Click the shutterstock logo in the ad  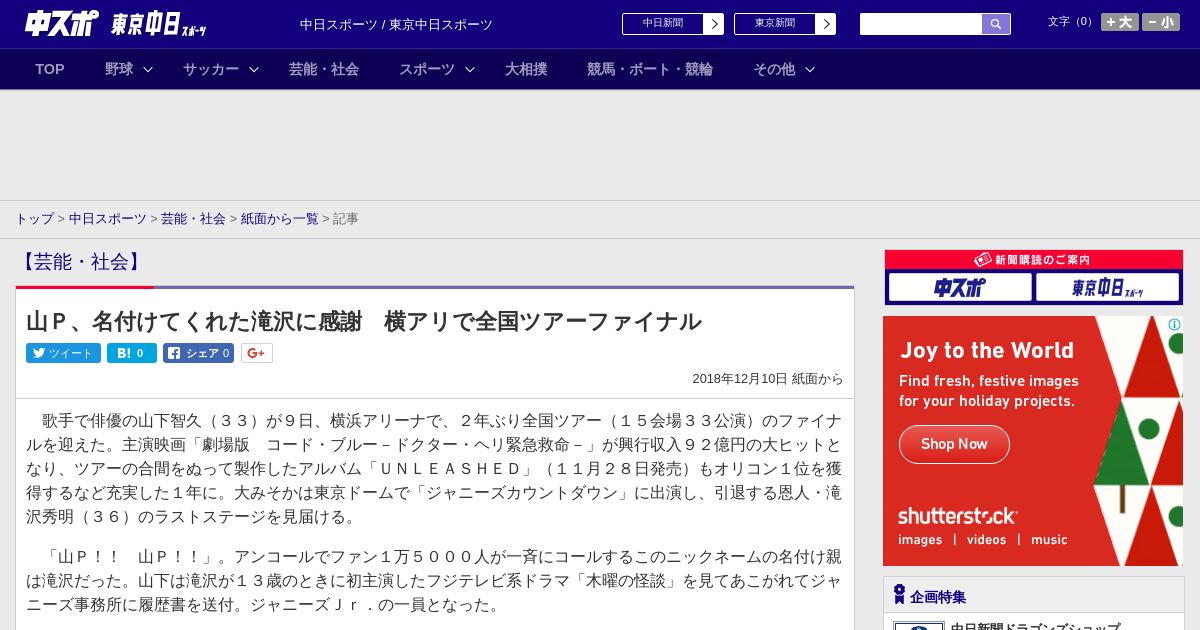tap(957, 516)
